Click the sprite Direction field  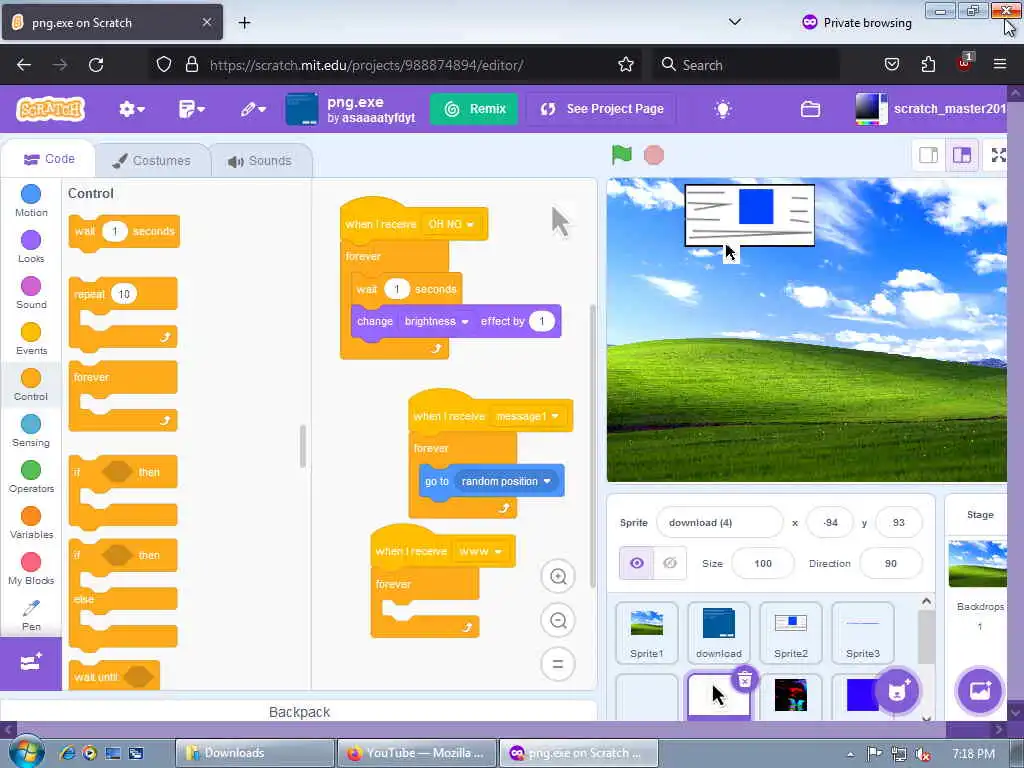[891, 563]
